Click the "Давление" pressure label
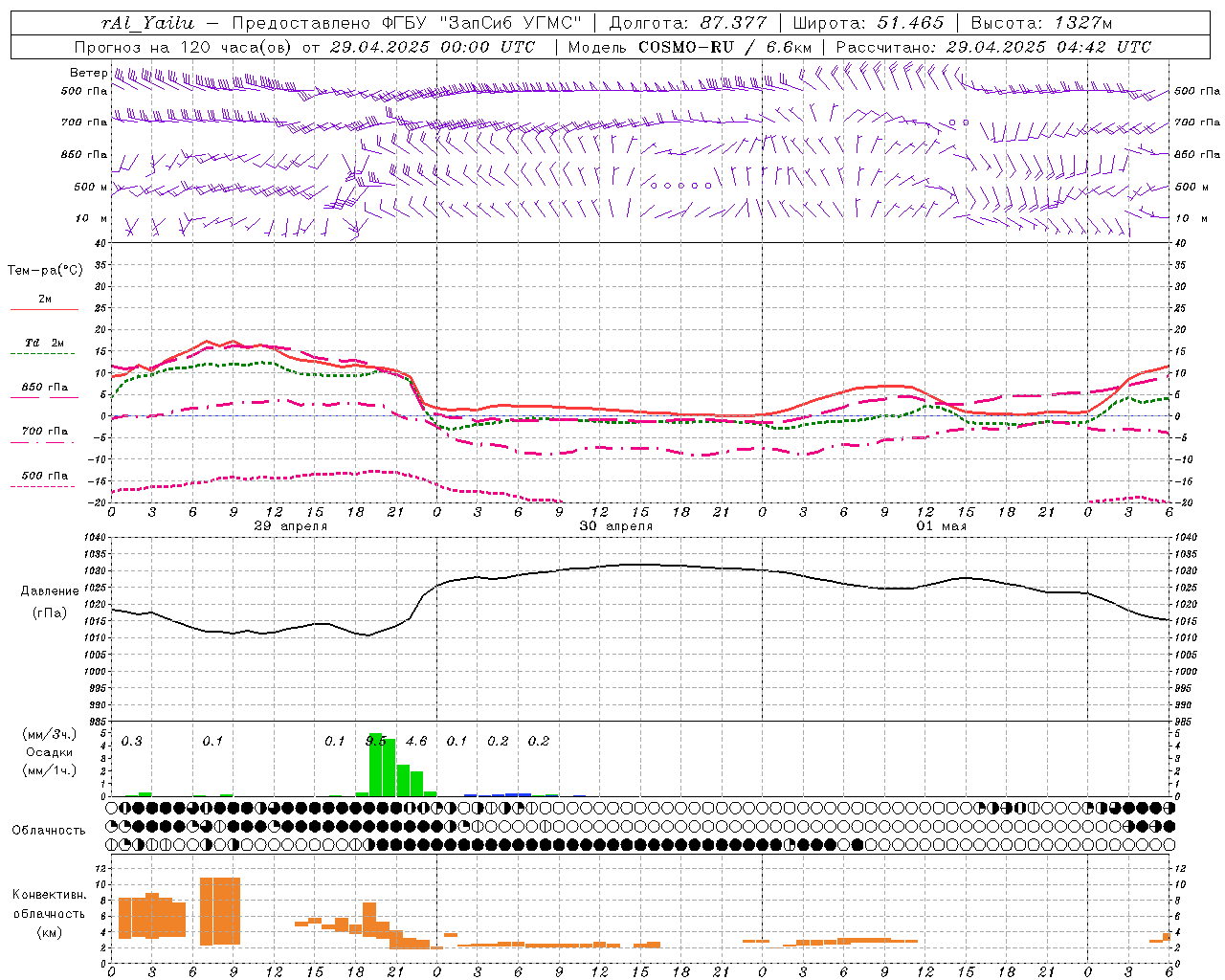 click(50, 591)
